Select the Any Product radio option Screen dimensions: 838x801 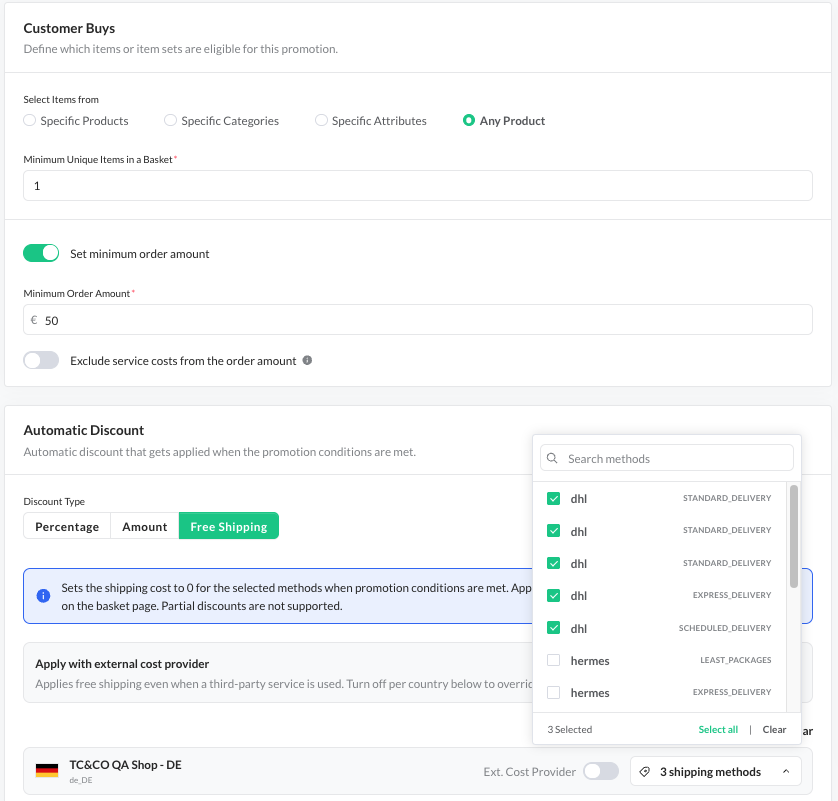point(469,120)
